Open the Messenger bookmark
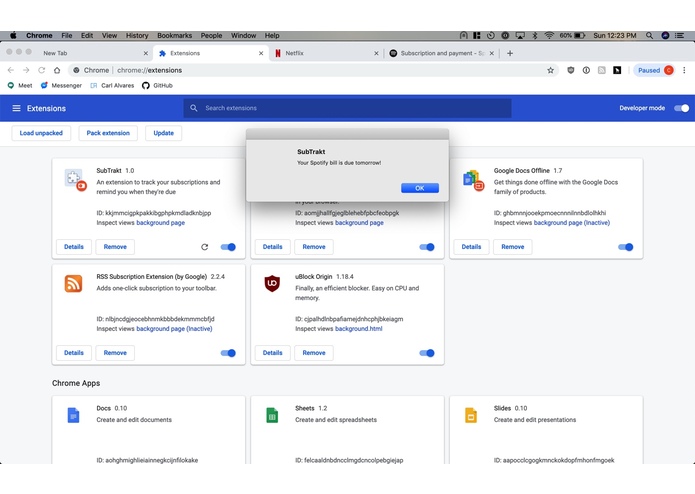This screenshot has height=494, width=695. point(61,86)
